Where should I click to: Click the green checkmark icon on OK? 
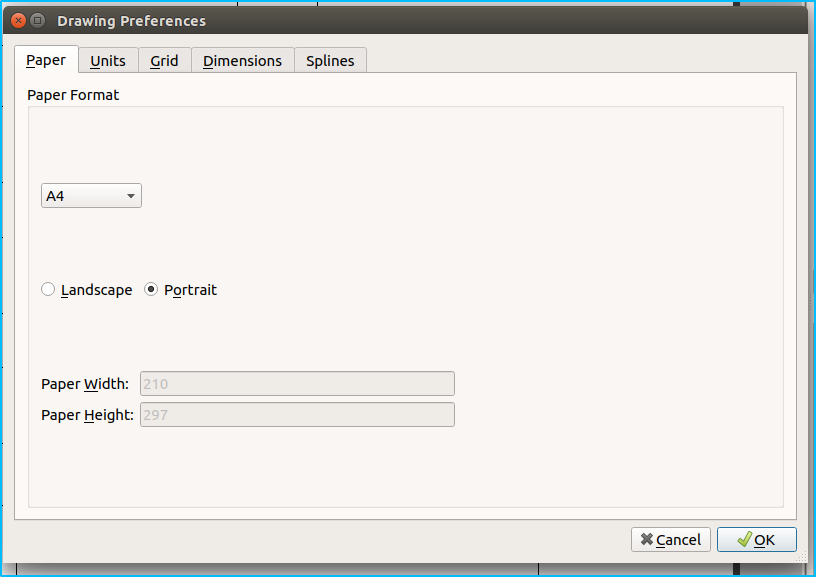(743, 540)
